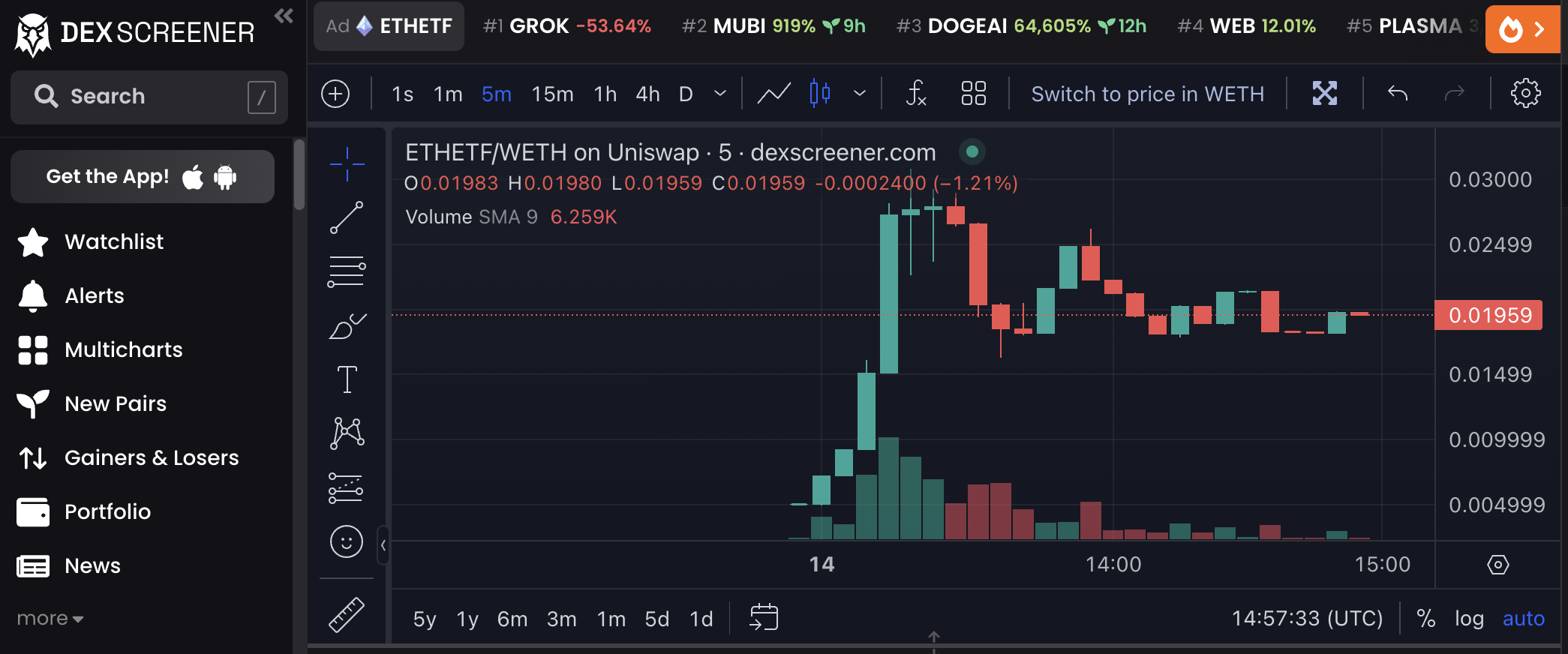Viewport: 1568px width, 654px height.
Task: Undo the last chart action
Action: point(1398,94)
